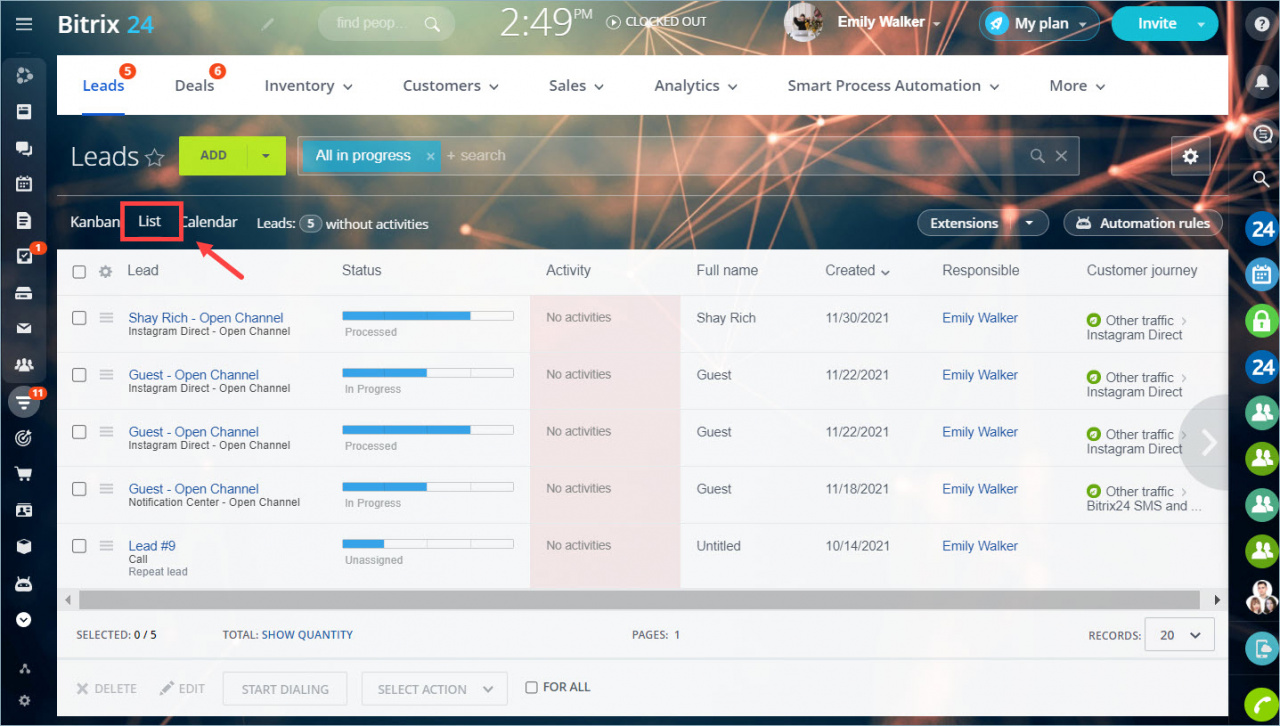Switch to Calendar view
Screen dimensions: 1280x726
coord(209,222)
